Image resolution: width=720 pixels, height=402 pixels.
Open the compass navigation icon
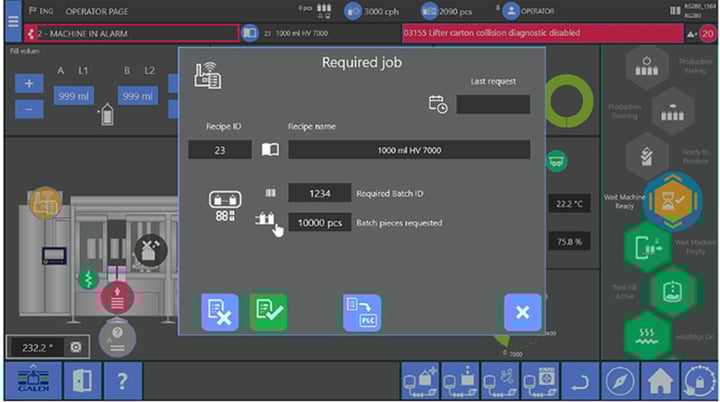[620, 381]
